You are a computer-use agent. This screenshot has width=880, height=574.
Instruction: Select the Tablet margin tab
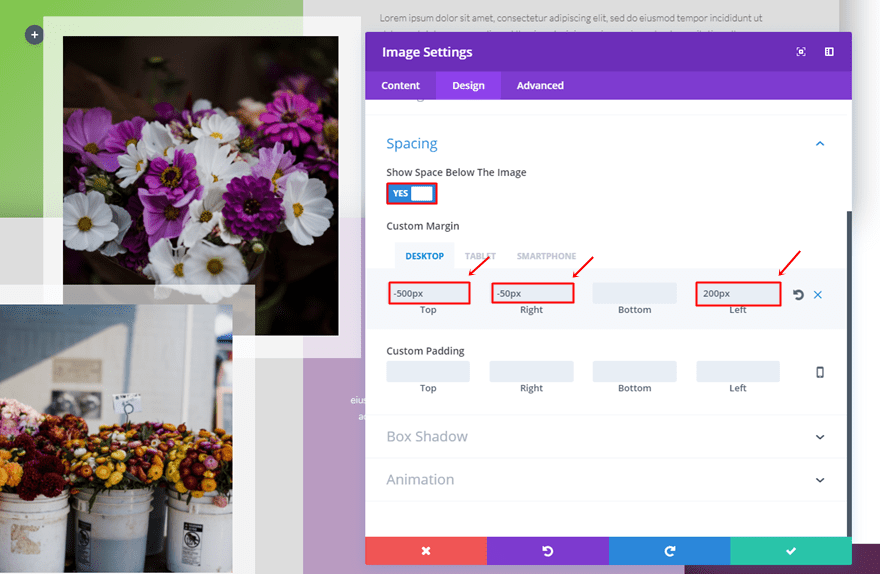(481, 256)
